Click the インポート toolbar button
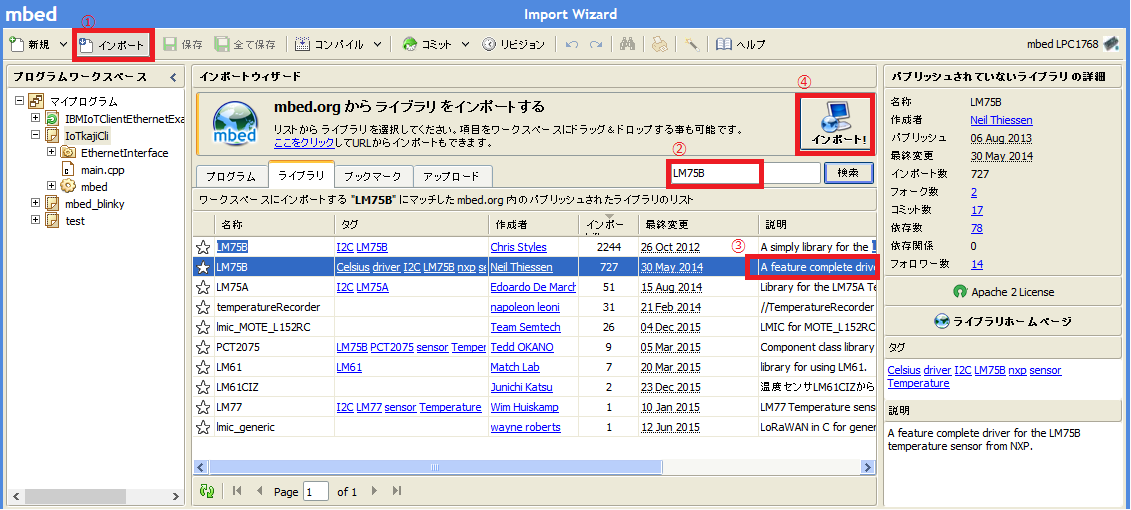Screen dimensions: 1131x510 point(113,45)
